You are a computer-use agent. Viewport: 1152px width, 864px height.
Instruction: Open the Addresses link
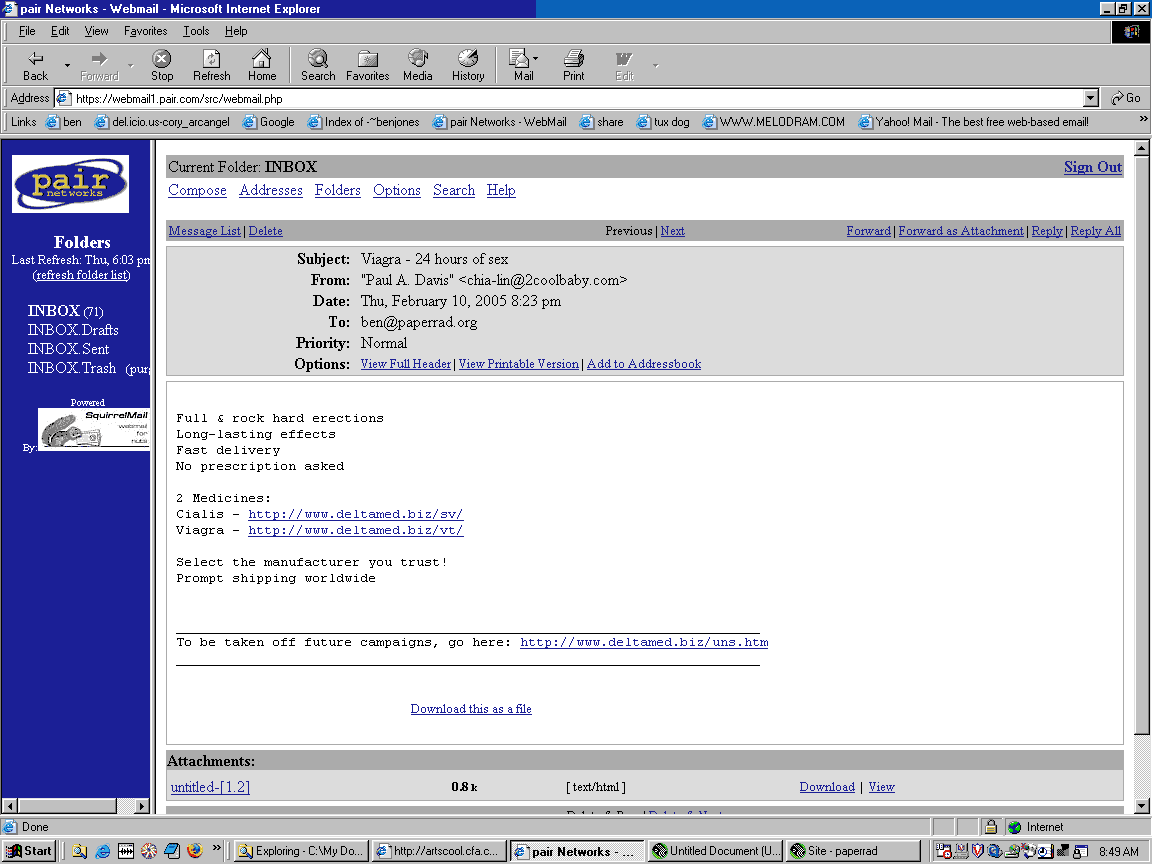click(x=271, y=190)
